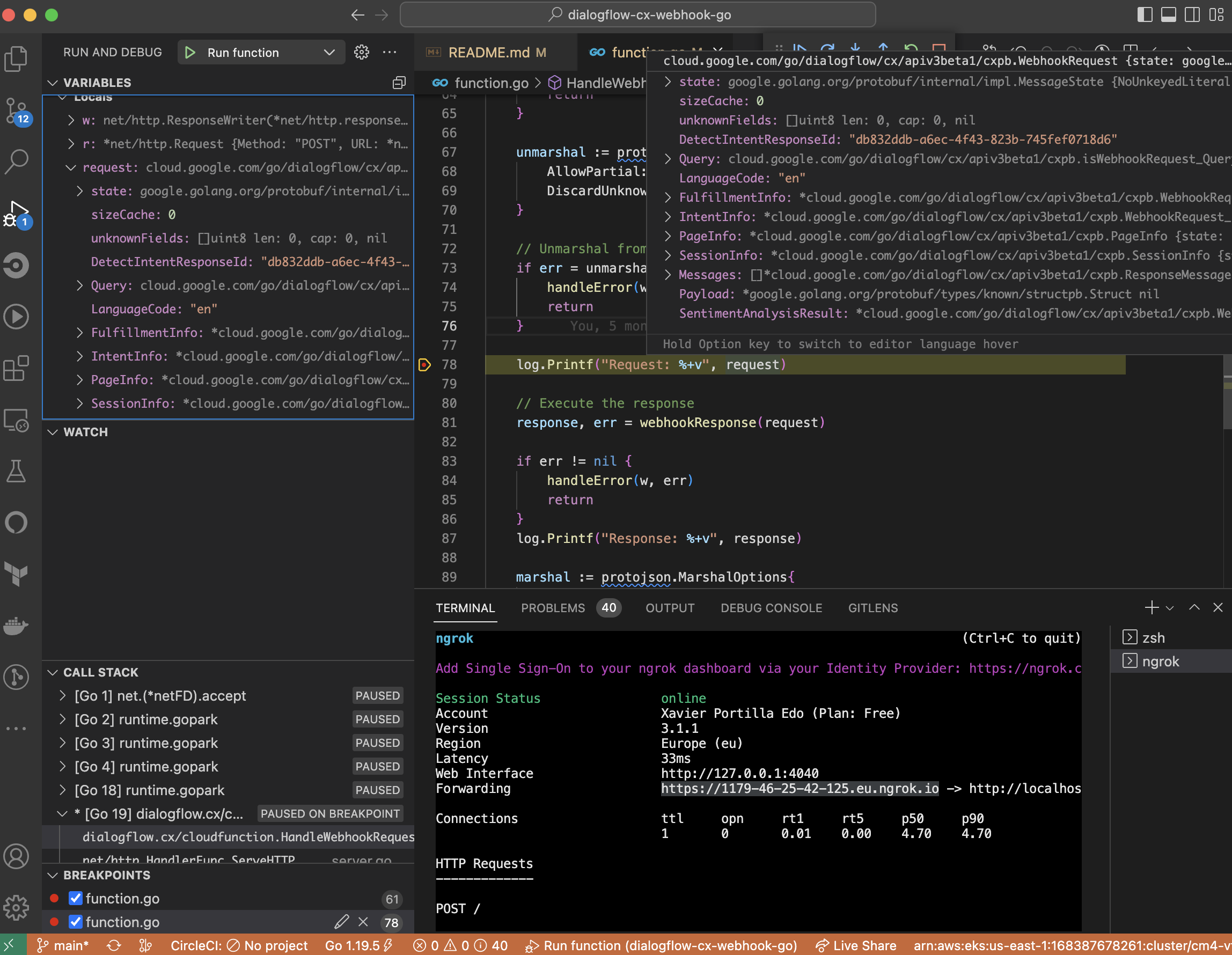Image resolution: width=1232 pixels, height=955 pixels.
Task: Open the README.md editor tab
Action: click(488, 53)
